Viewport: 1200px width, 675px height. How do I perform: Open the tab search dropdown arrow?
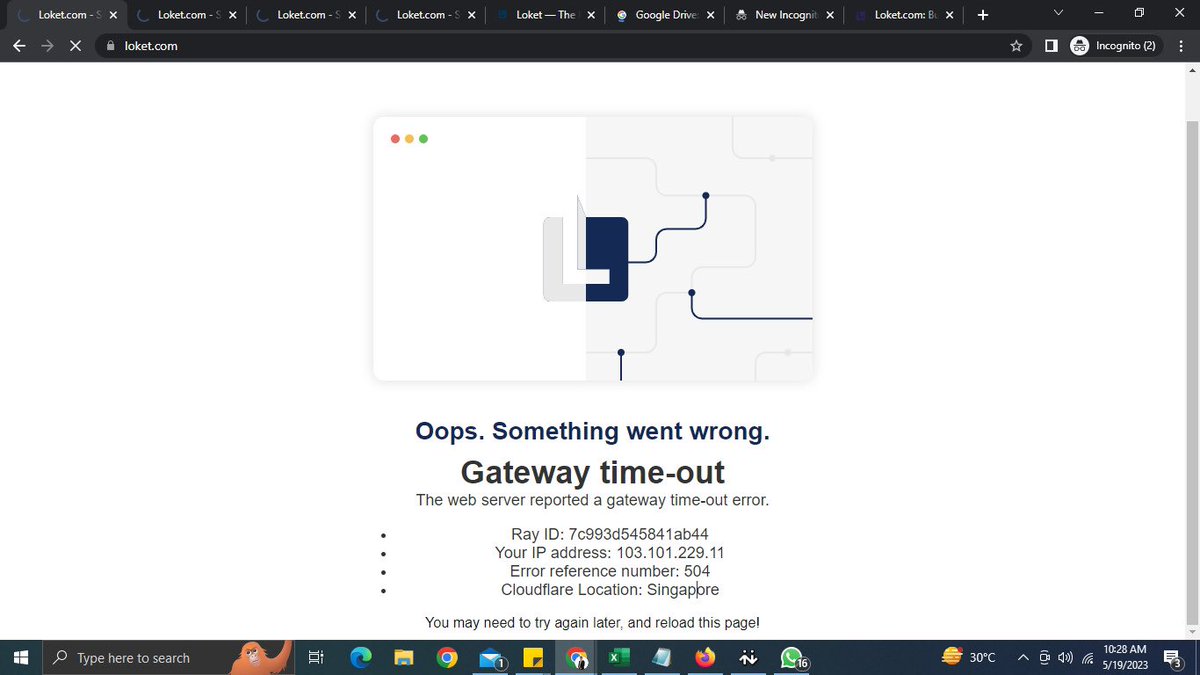(x=1059, y=13)
